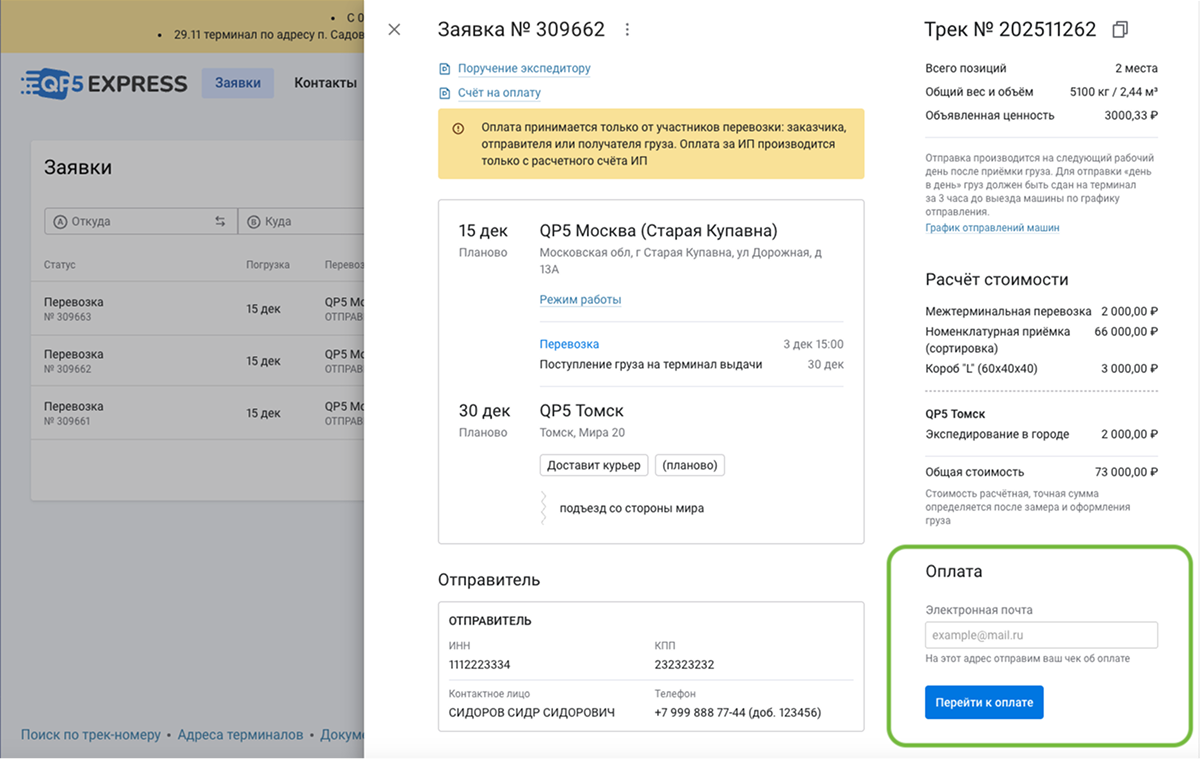Image resolution: width=1200 pixels, height=759 pixels.
Task: Open the three-dot menu beside Заявка № 309662
Action: [x=628, y=30]
